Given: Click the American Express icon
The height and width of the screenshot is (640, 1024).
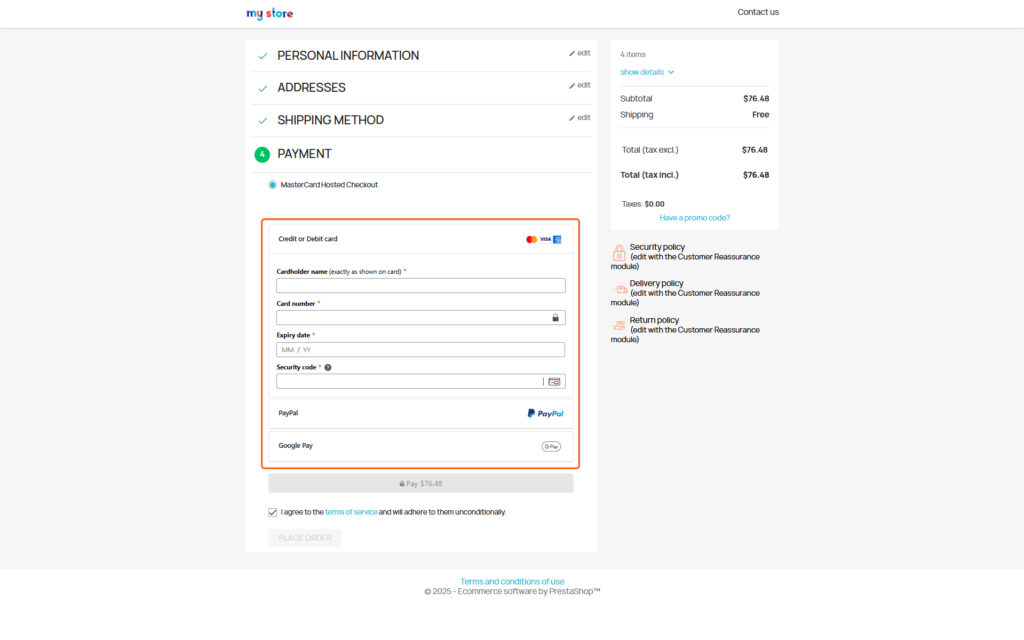Looking at the screenshot, I should coord(558,239).
